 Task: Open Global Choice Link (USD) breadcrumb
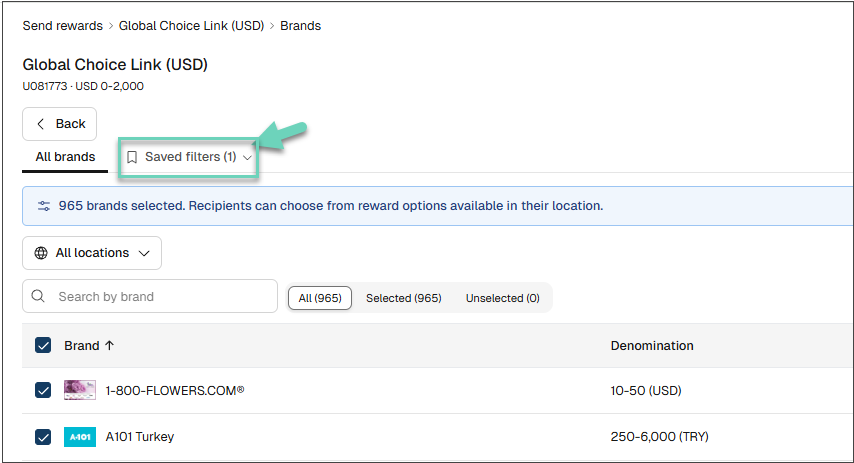click(x=191, y=26)
